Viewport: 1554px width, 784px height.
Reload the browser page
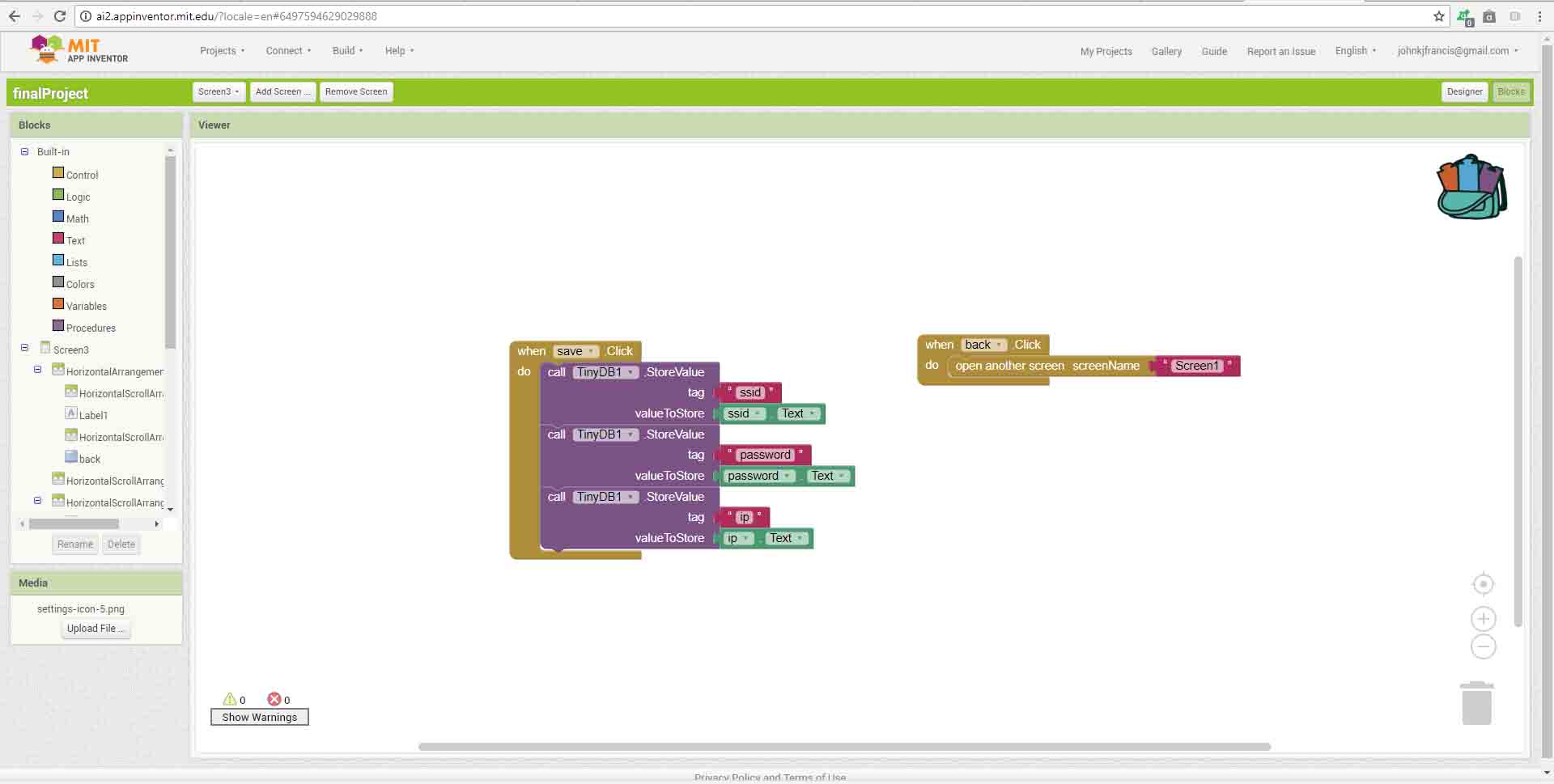(60, 16)
